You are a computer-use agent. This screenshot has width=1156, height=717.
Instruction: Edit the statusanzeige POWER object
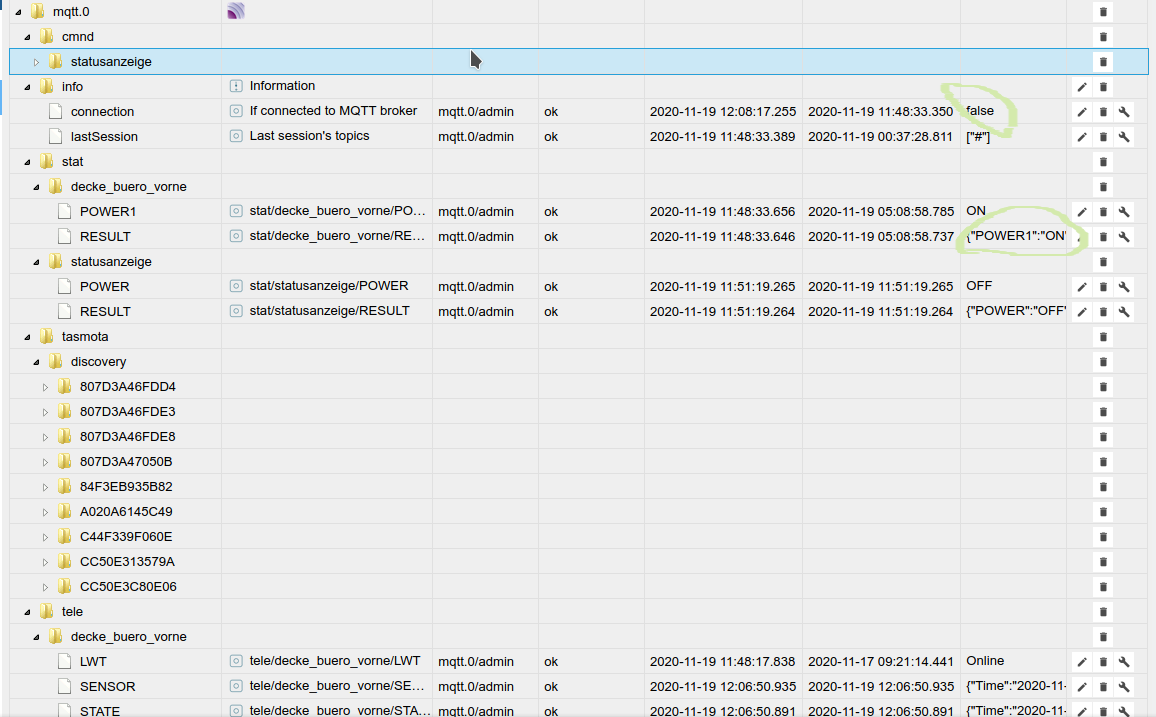click(1082, 287)
